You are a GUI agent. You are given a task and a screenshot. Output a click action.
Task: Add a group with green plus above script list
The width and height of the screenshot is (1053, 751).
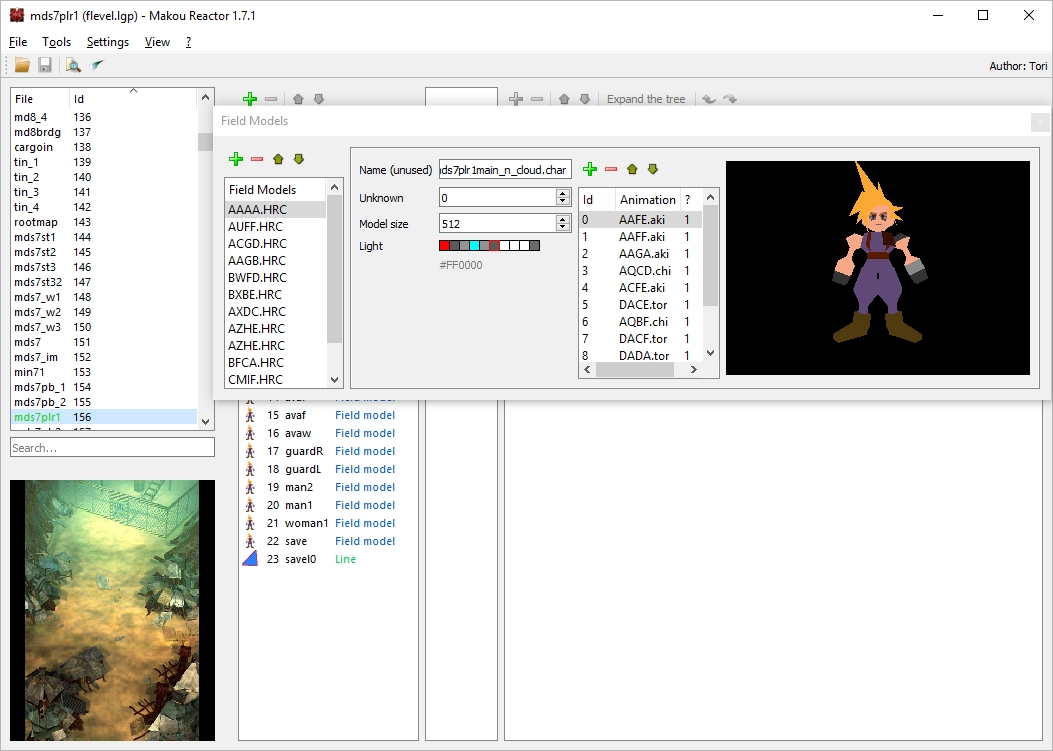(250, 99)
